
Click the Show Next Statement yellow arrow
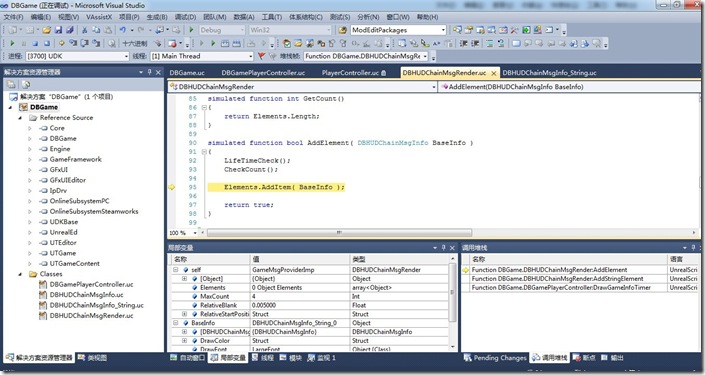[x=62, y=43]
